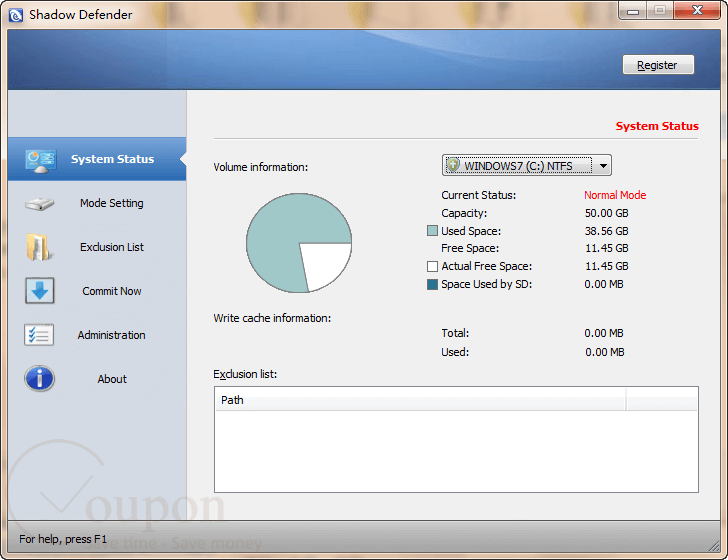Click the Normal Mode status text

[615, 195]
